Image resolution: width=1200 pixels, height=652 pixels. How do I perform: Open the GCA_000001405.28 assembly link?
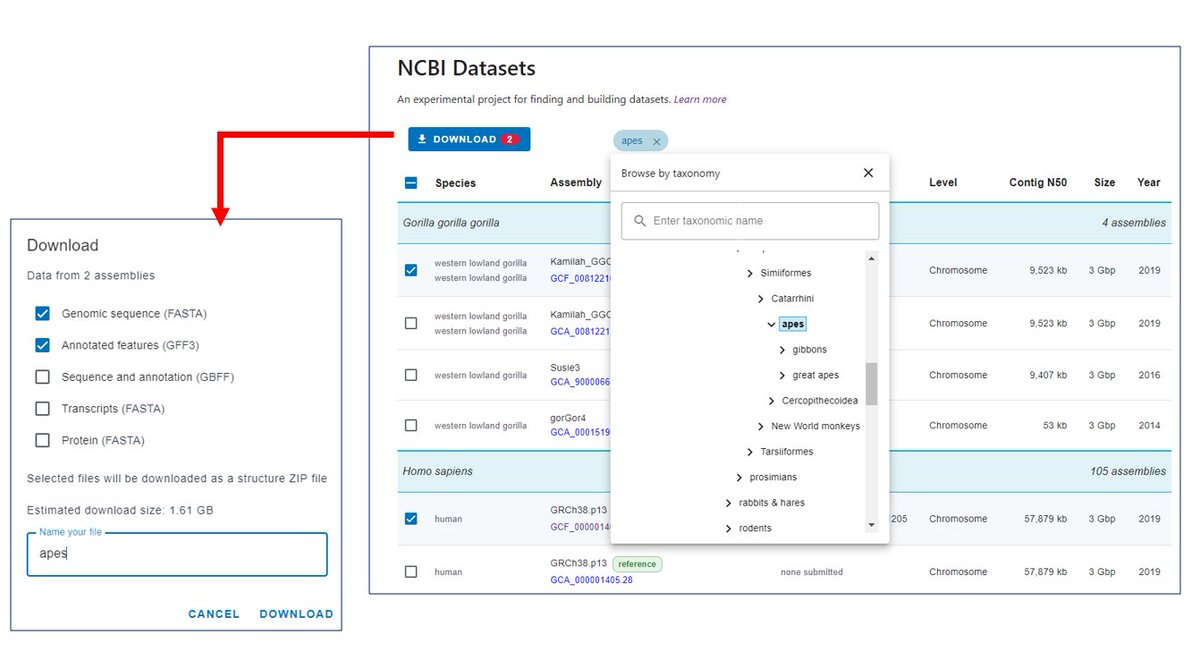pyautogui.click(x=591, y=580)
